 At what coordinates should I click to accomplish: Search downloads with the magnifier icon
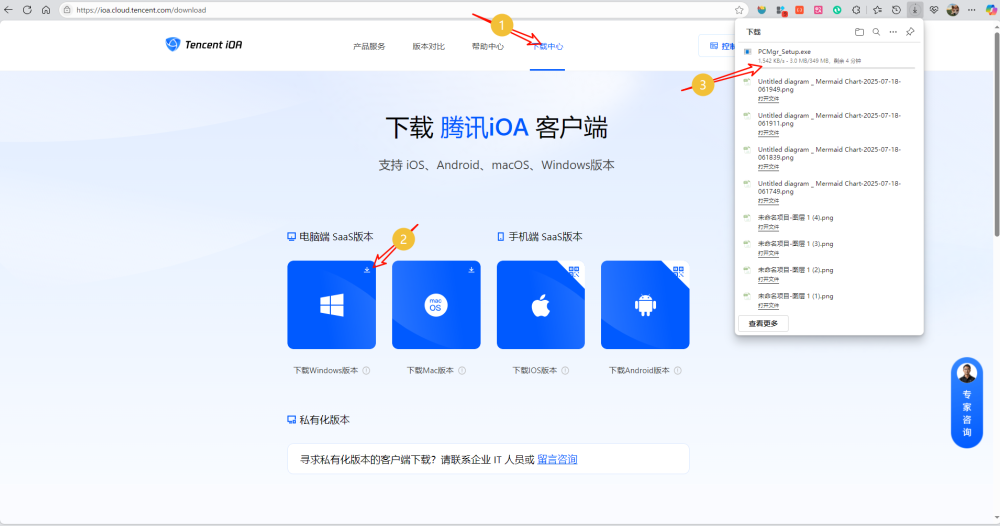[876, 32]
